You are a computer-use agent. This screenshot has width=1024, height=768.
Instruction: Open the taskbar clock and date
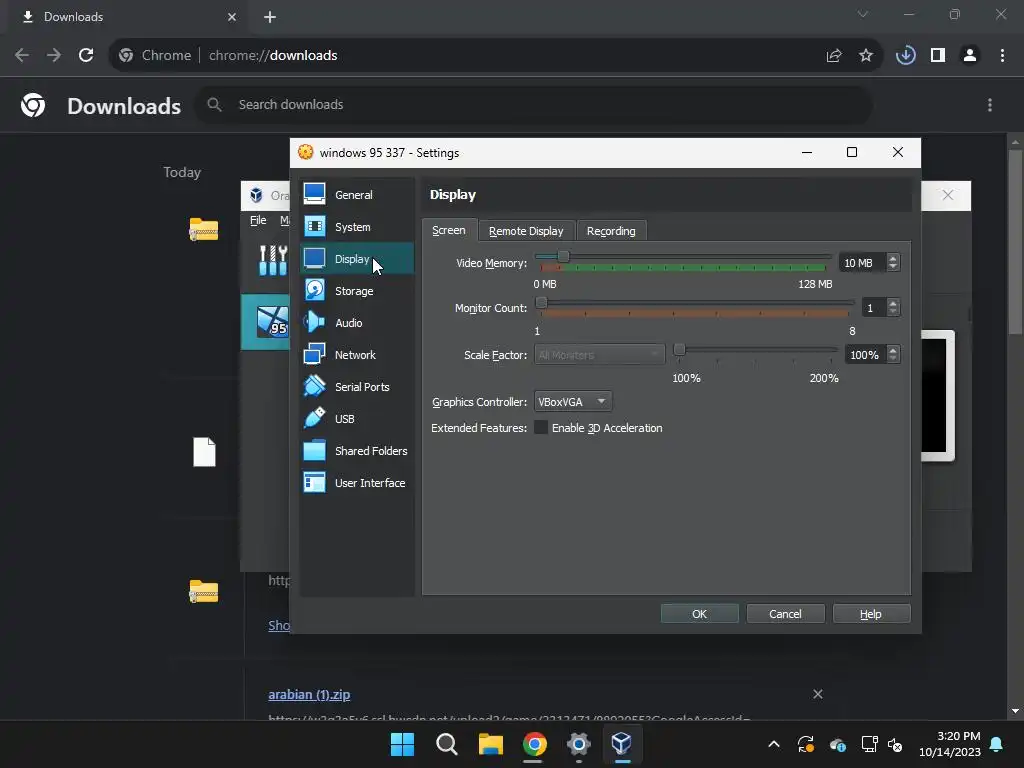click(950, 744)
